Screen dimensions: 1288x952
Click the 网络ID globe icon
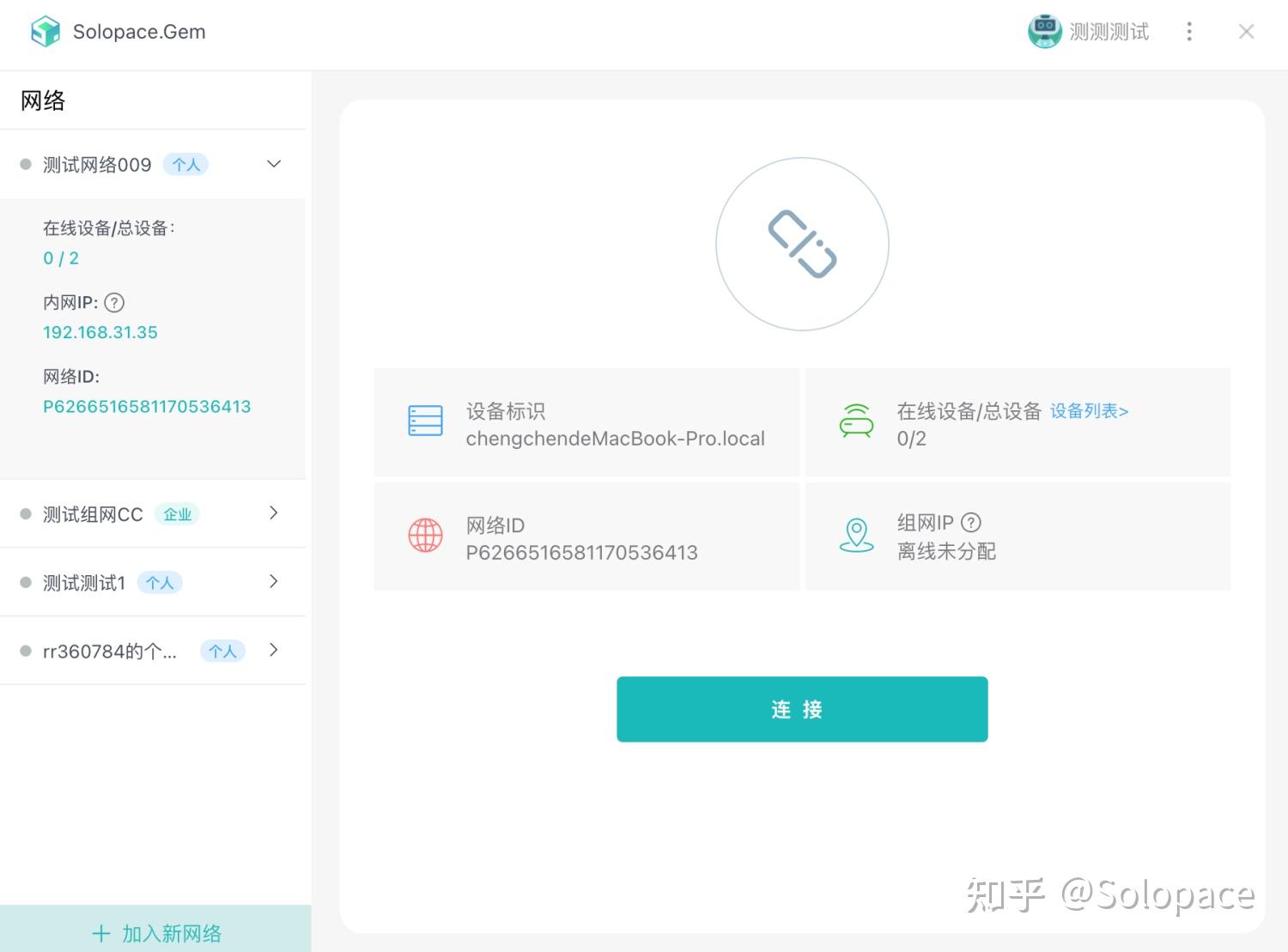tap(425, 535)
